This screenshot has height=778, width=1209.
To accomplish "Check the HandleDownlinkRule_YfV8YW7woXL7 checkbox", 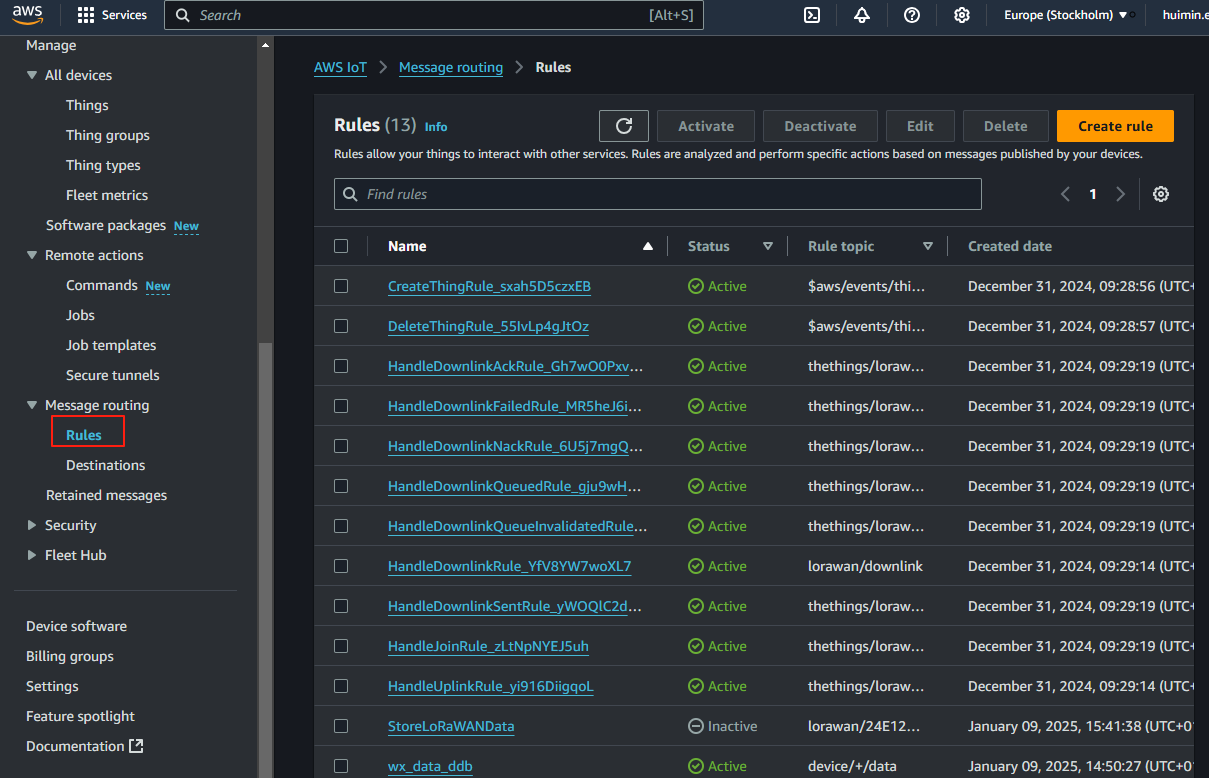I will 341,566.
